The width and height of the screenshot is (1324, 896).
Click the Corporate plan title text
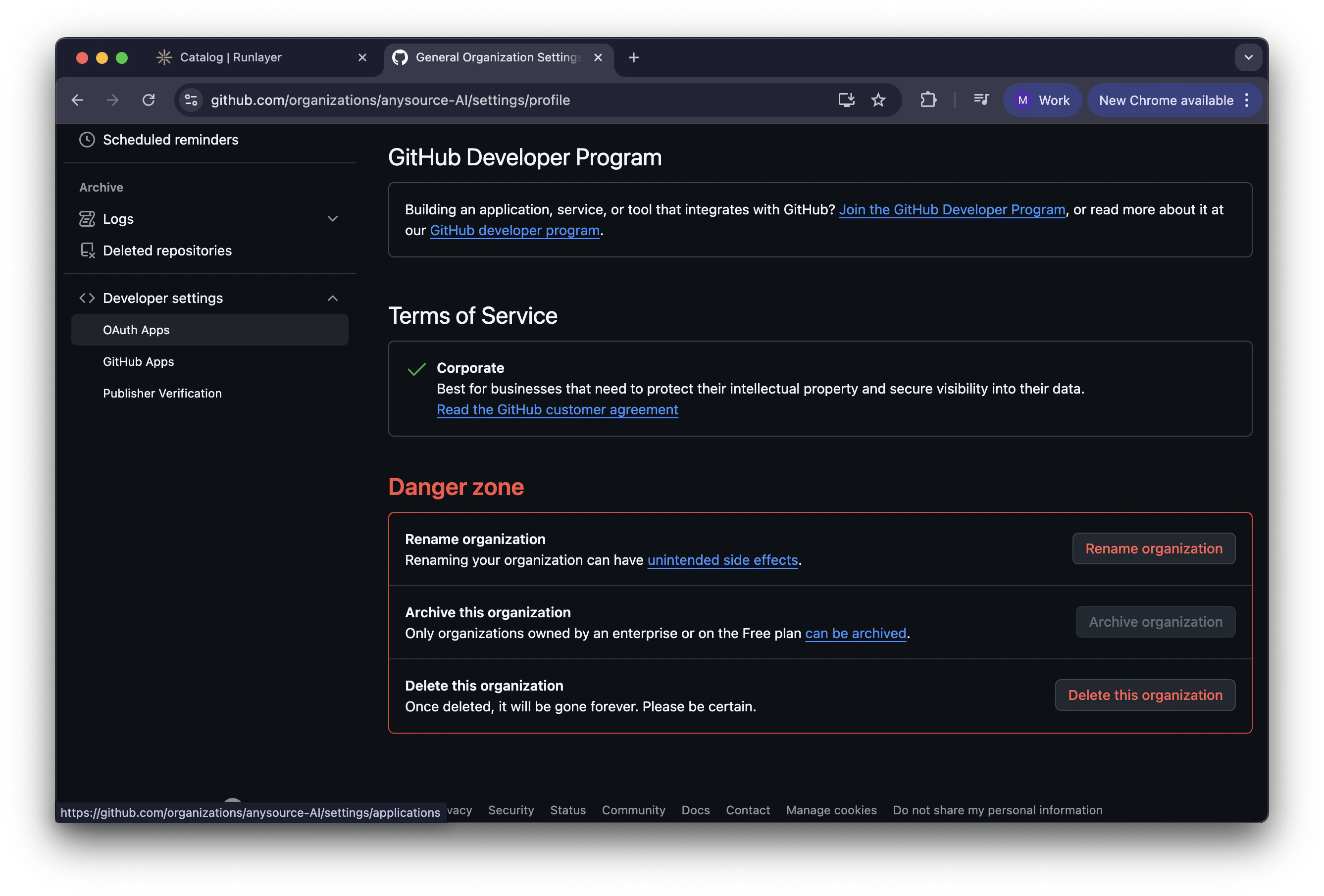(x=470, y=368)
